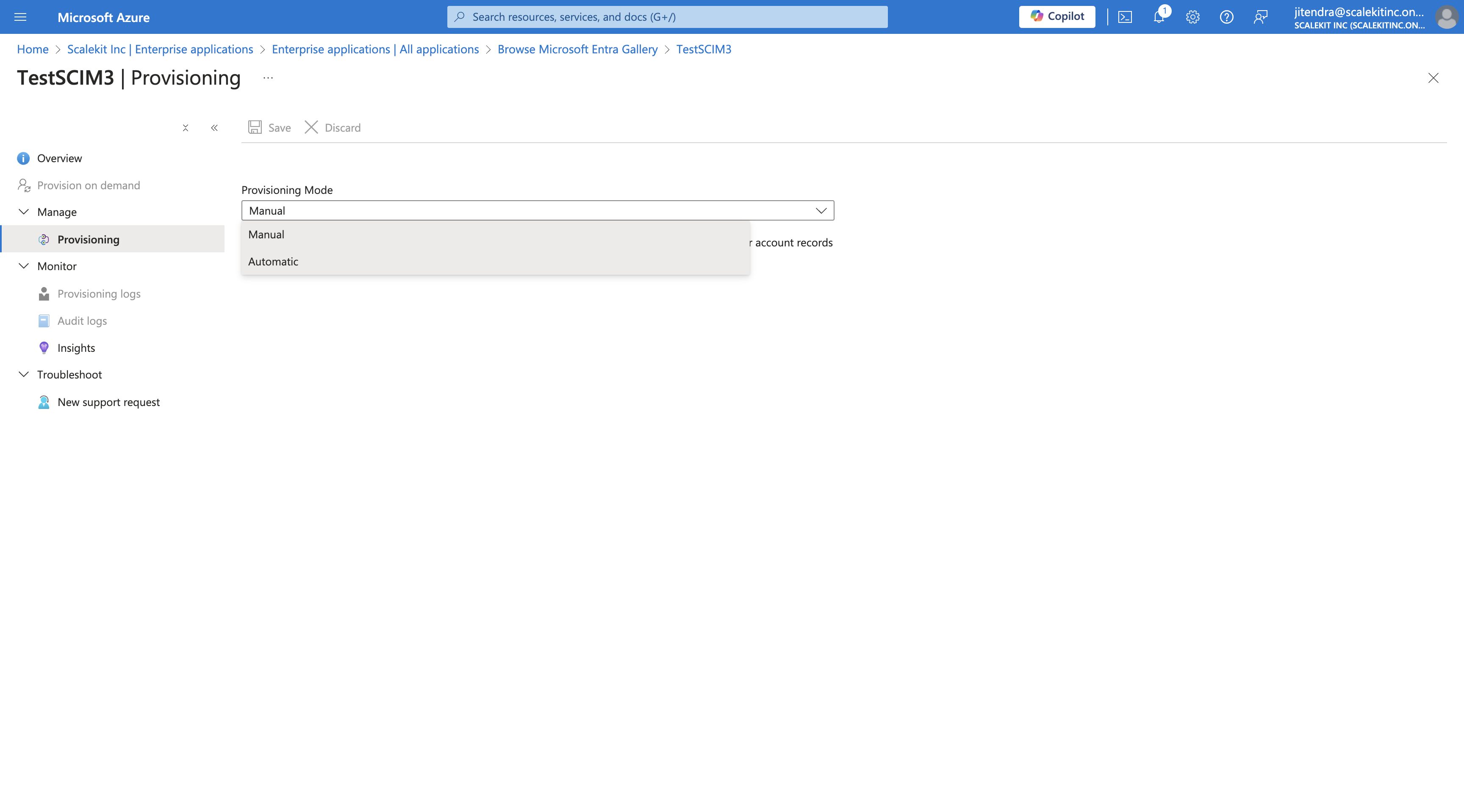
Task: Open TestSCIM3 breadcrumb
Action: point(704,50)
